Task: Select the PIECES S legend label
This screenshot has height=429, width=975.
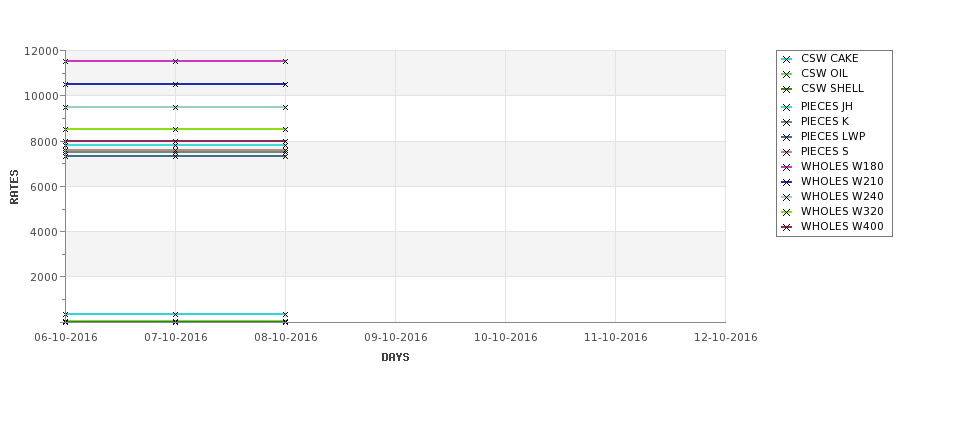Action: click(825, 152)
